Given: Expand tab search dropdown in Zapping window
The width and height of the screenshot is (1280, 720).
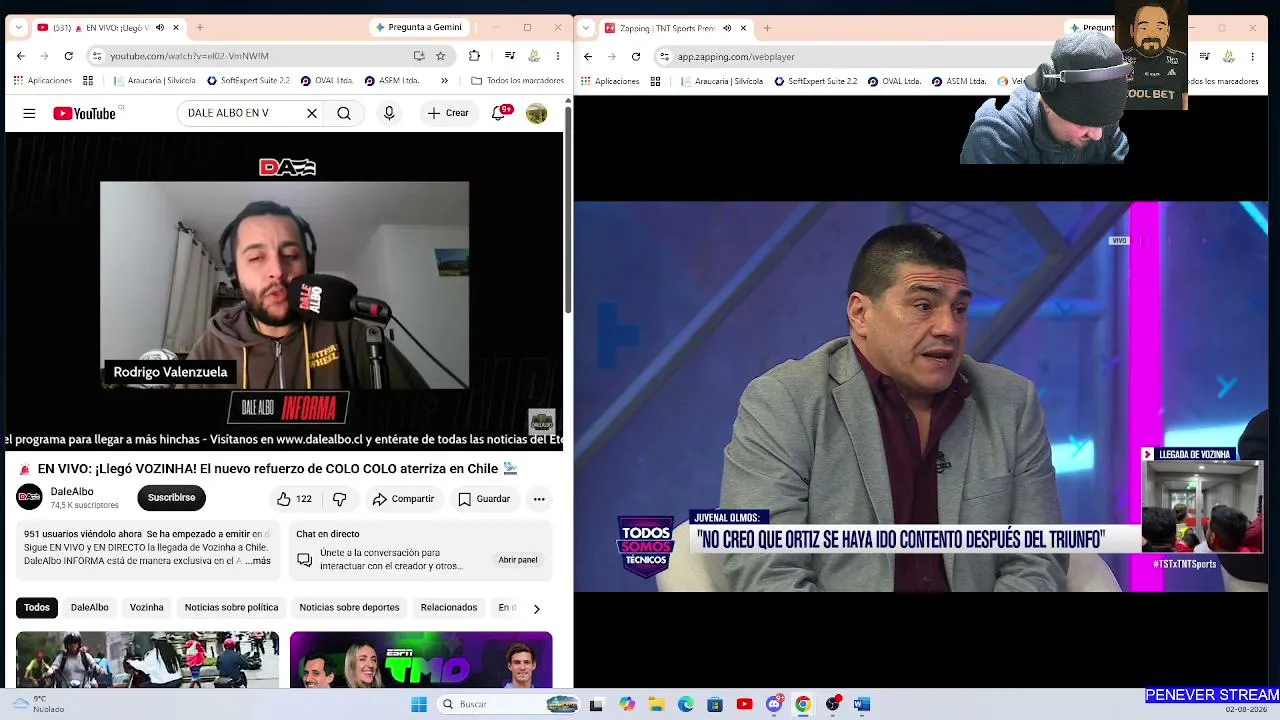Looking at the screenshot, I should (586, 28).
